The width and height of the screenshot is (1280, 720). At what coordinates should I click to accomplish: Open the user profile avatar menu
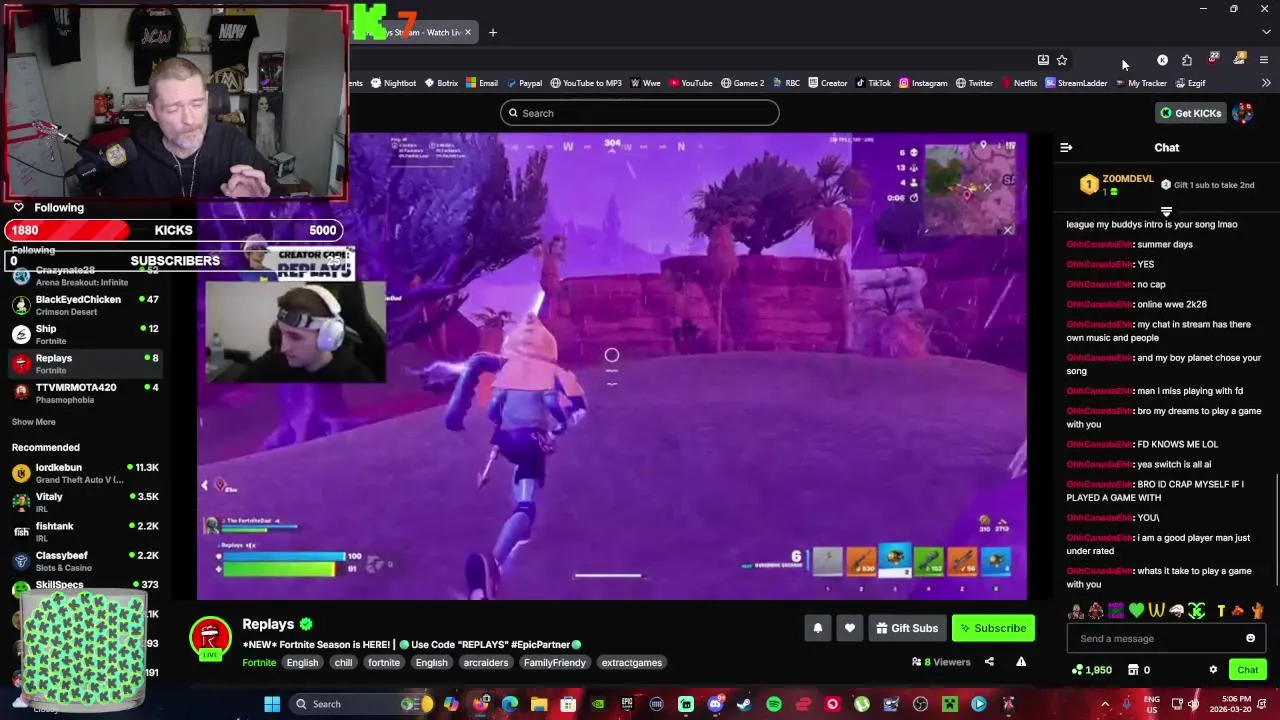pyautogui.click(x=1243, y=113)
